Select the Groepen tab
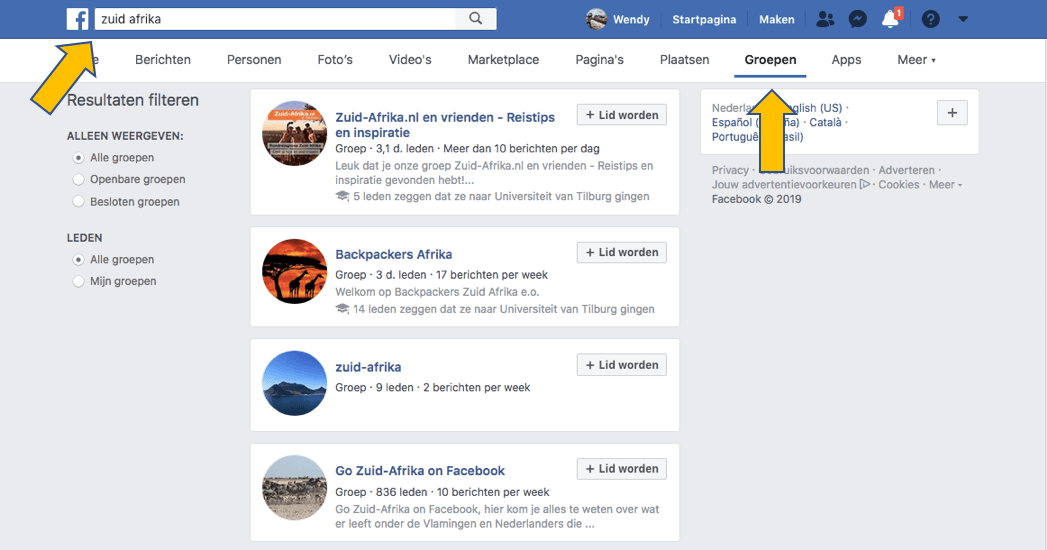The image size is (1047, 550). (x=770, y=59)
